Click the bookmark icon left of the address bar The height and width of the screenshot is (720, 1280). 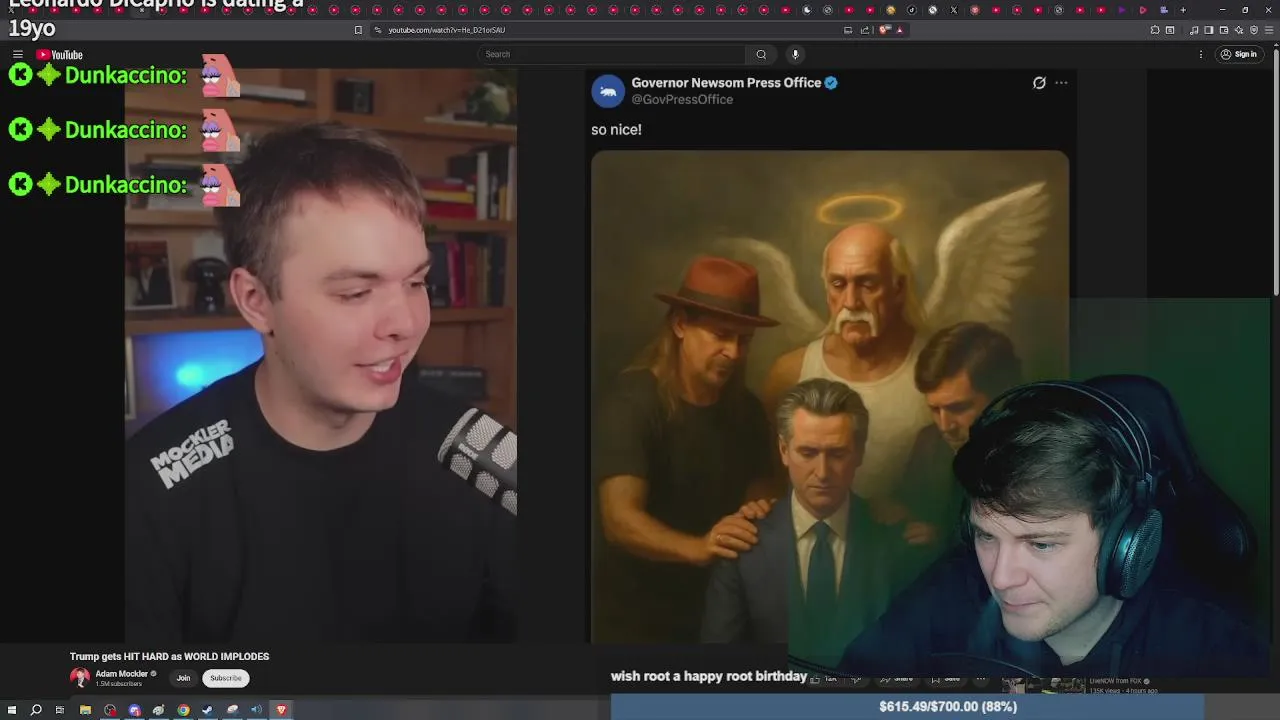(358, 30)
